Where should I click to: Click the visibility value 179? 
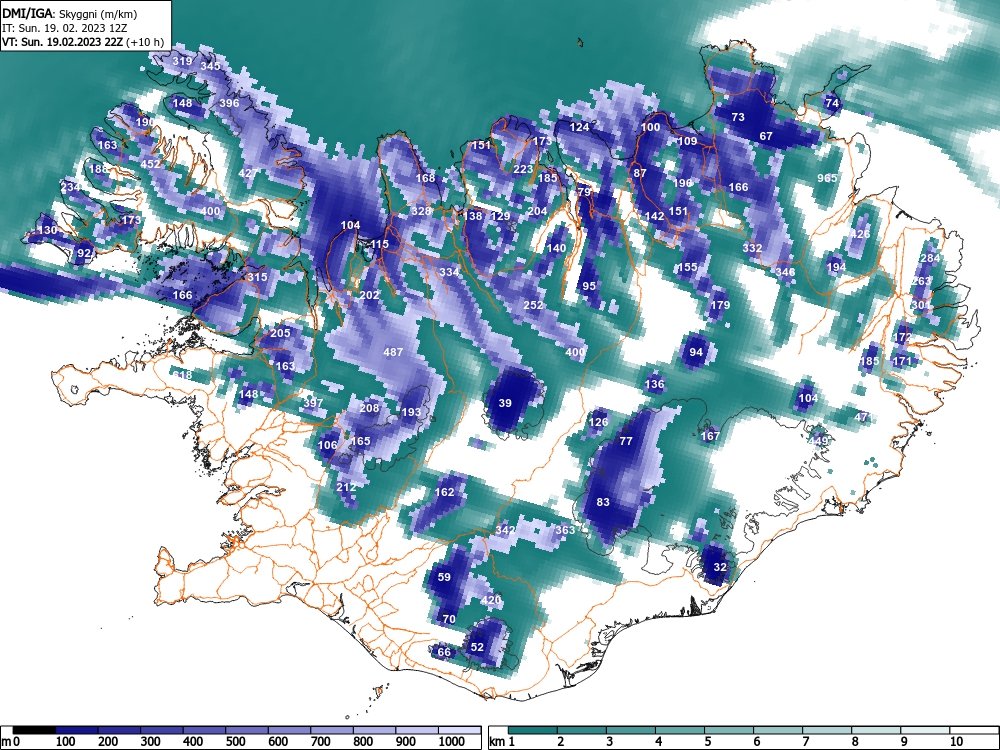(x=720, y=305)
